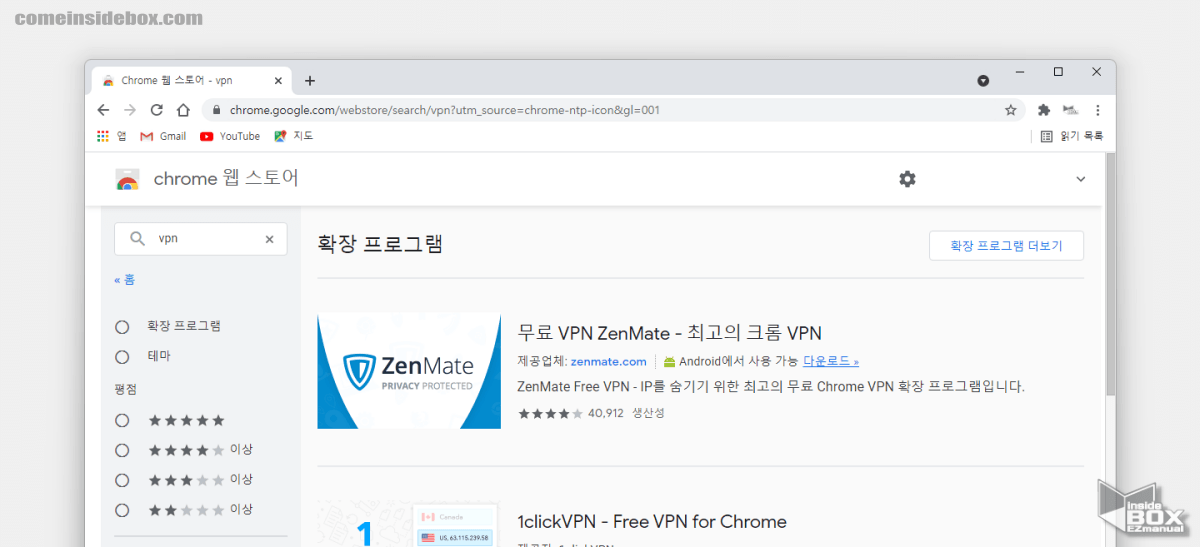The image size is (1200, 547).
Task: Open the 지도 maps bookmark
Action: click(x=293, y=136)
